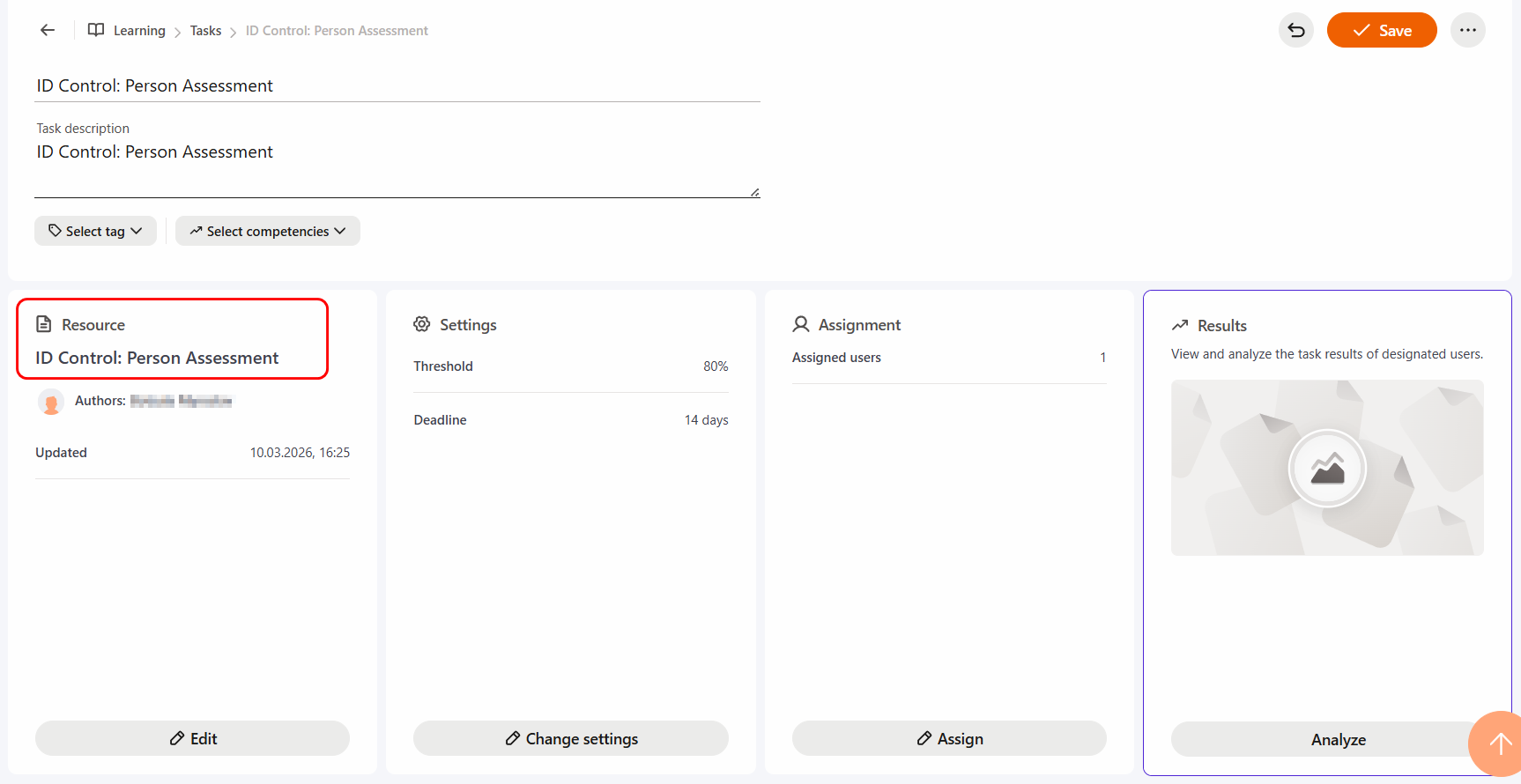Click the task title input field
This screenshot has width=1521, height=784.
397,85
